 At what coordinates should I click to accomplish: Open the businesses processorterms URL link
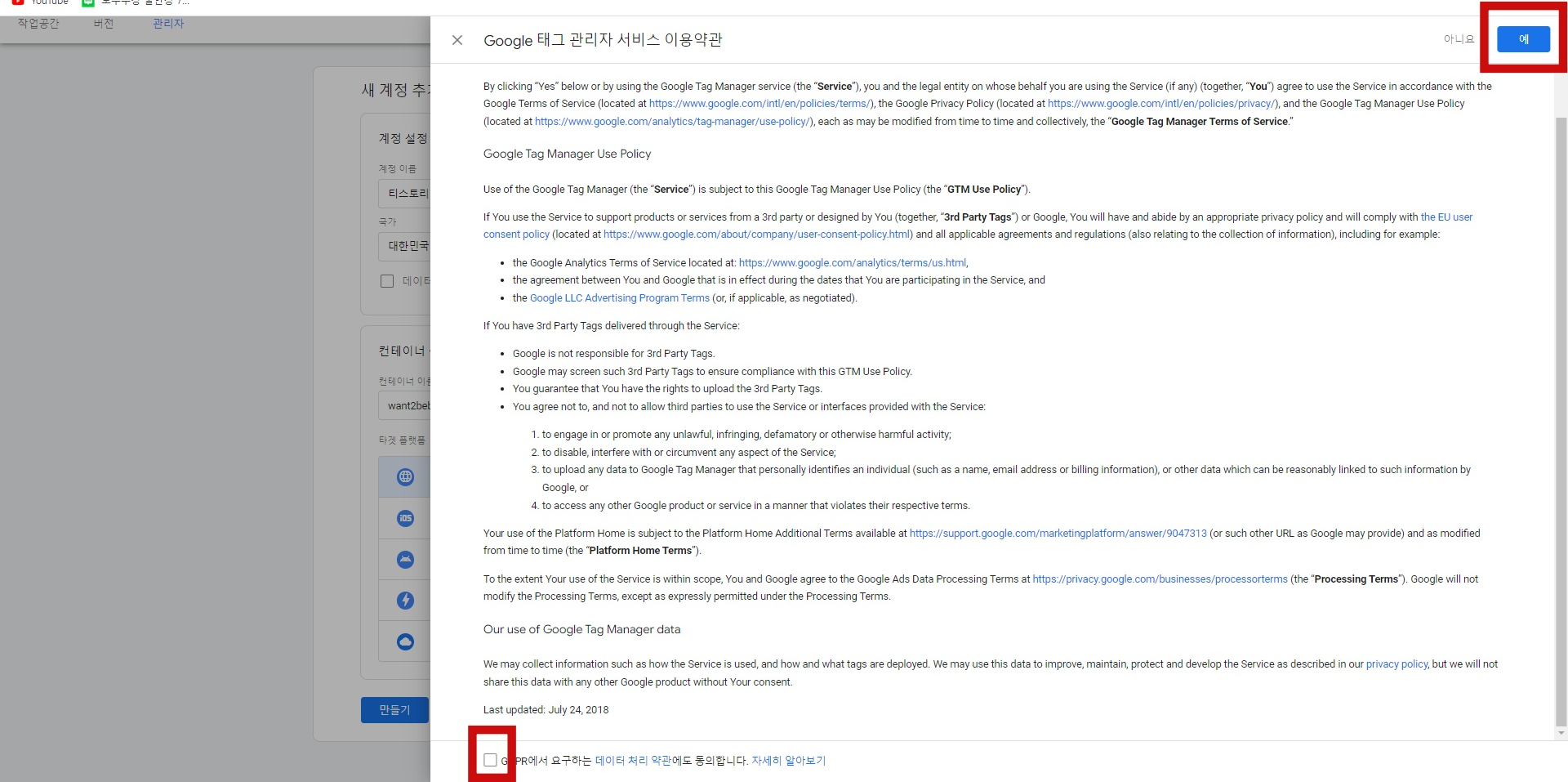pyautogui.click(x=1160, y=579)
